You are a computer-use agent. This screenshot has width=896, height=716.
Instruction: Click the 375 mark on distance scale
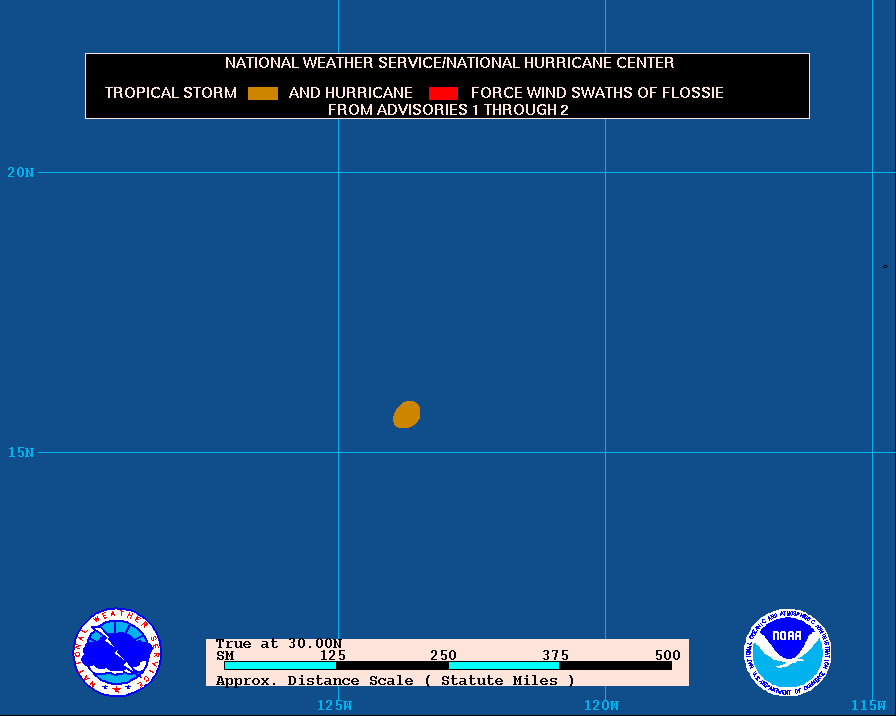point(555,655)
